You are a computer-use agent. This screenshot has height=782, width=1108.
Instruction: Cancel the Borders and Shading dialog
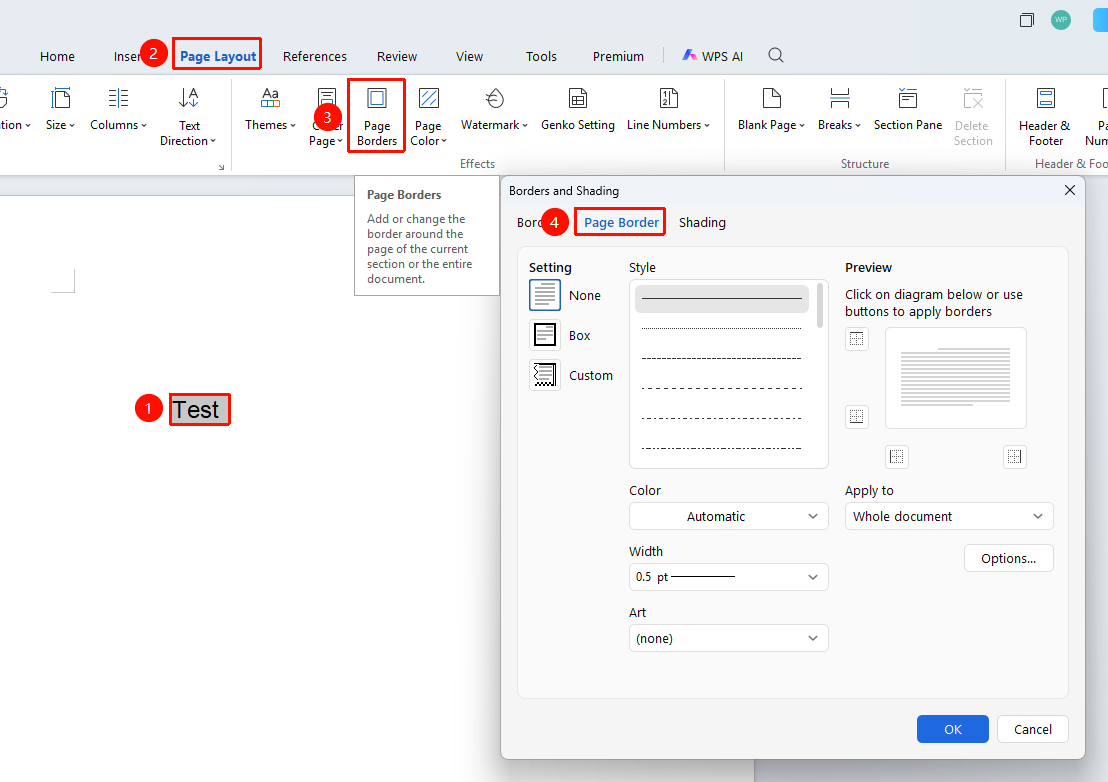tap(1032, 729)
